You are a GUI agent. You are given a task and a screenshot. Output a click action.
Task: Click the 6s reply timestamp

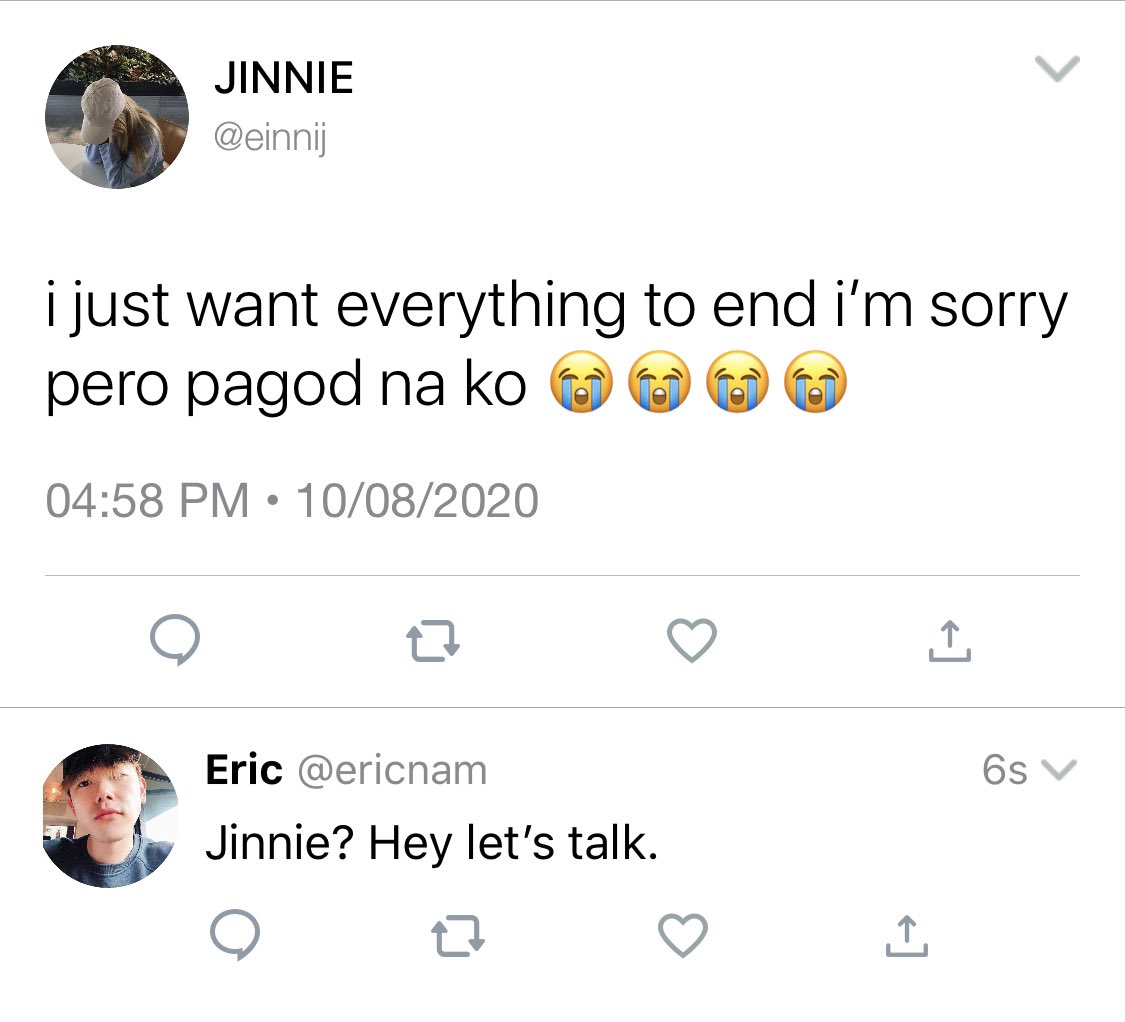coord(1004,769)
